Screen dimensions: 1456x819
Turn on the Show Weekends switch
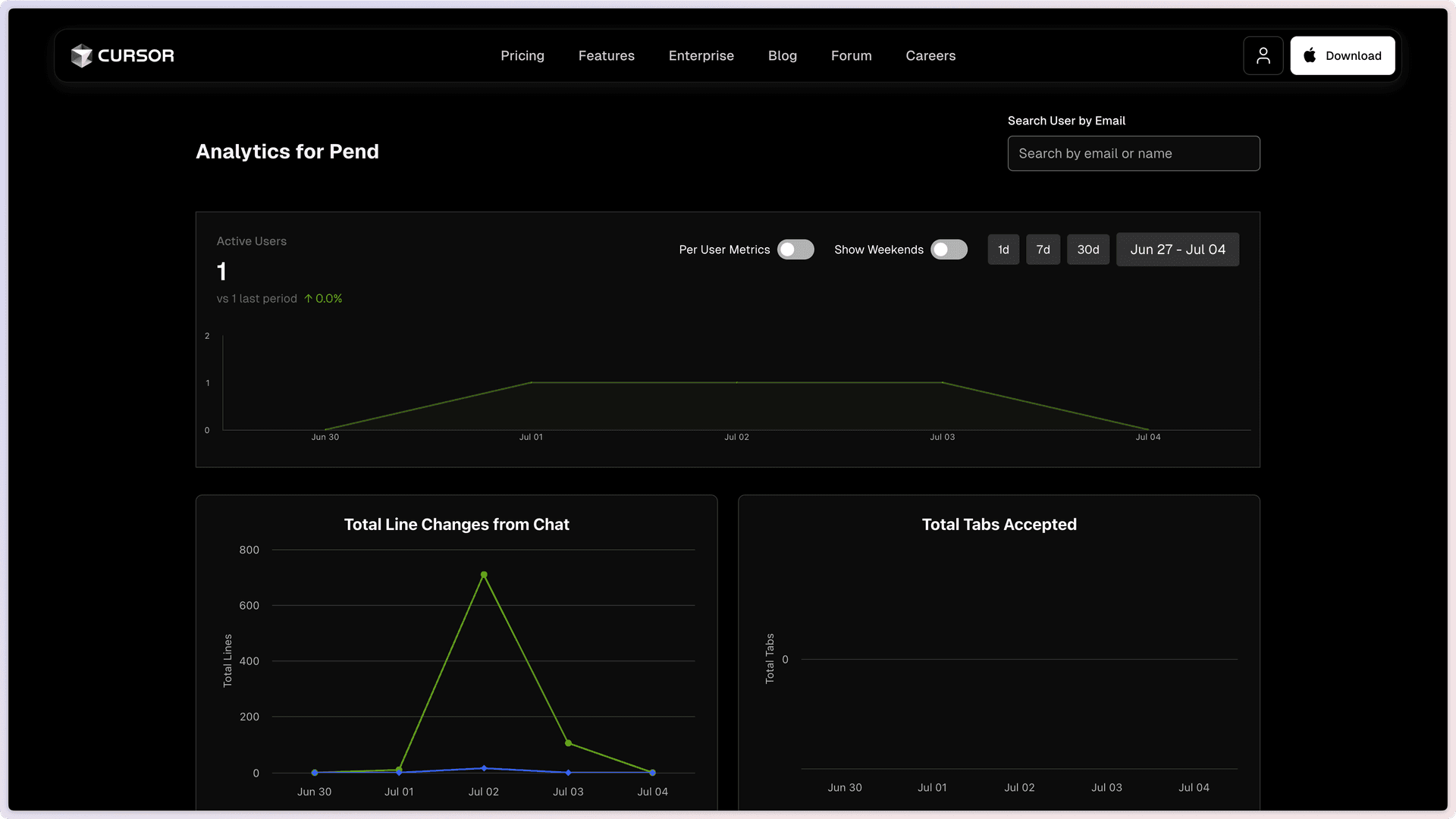[949, 249]
